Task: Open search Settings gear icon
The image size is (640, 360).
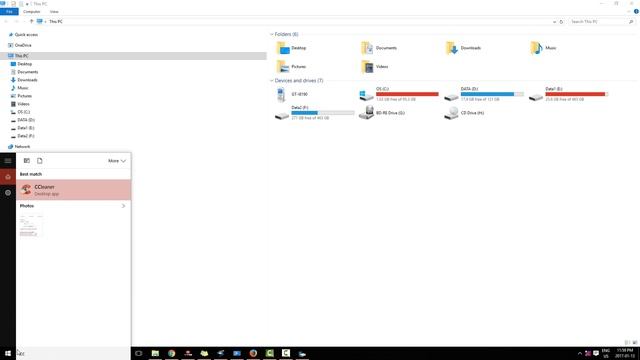Action: click(x=8, y=193)
